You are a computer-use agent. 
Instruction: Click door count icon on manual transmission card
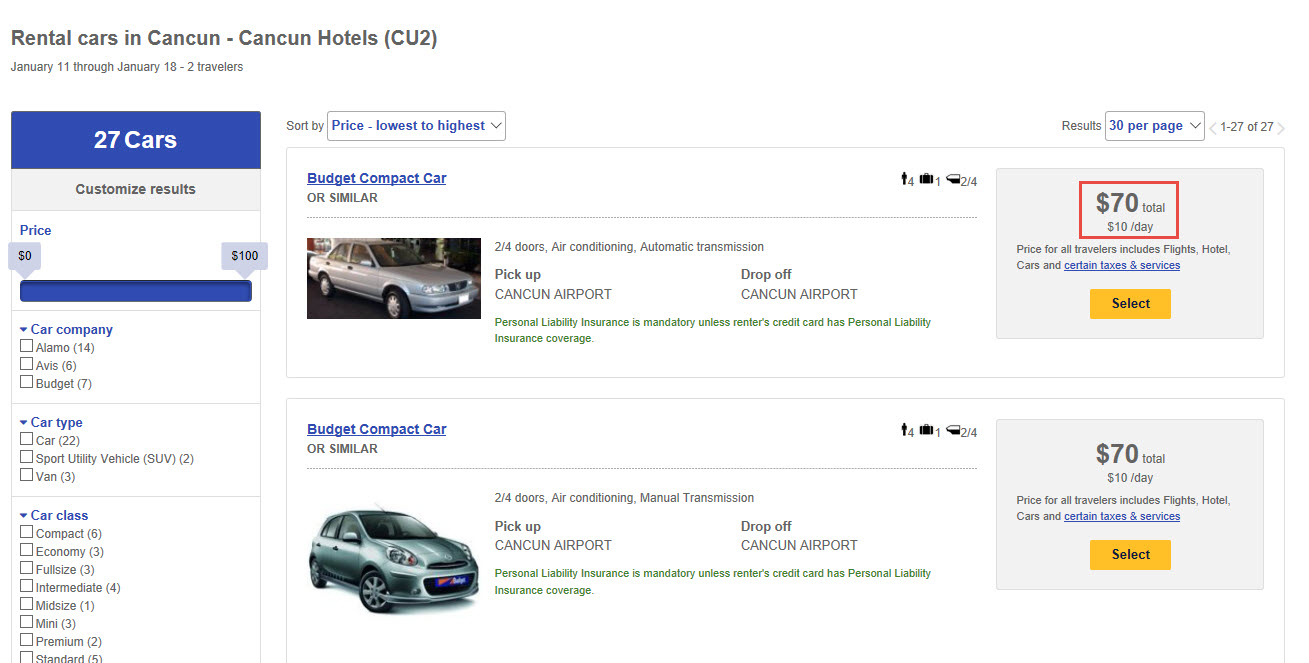point(954,430)
